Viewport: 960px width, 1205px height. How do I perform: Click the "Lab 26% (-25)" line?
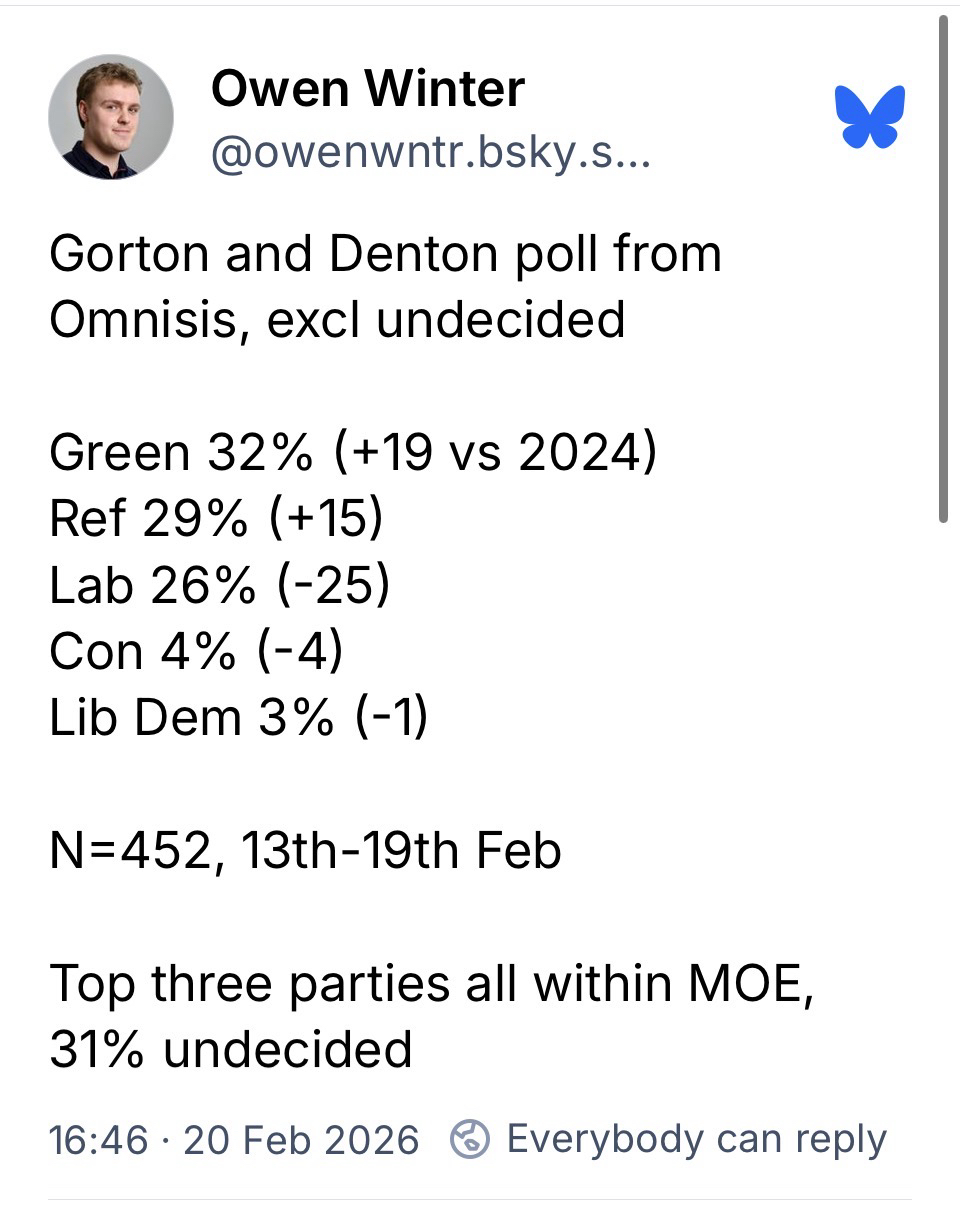[x=219, y=585]
